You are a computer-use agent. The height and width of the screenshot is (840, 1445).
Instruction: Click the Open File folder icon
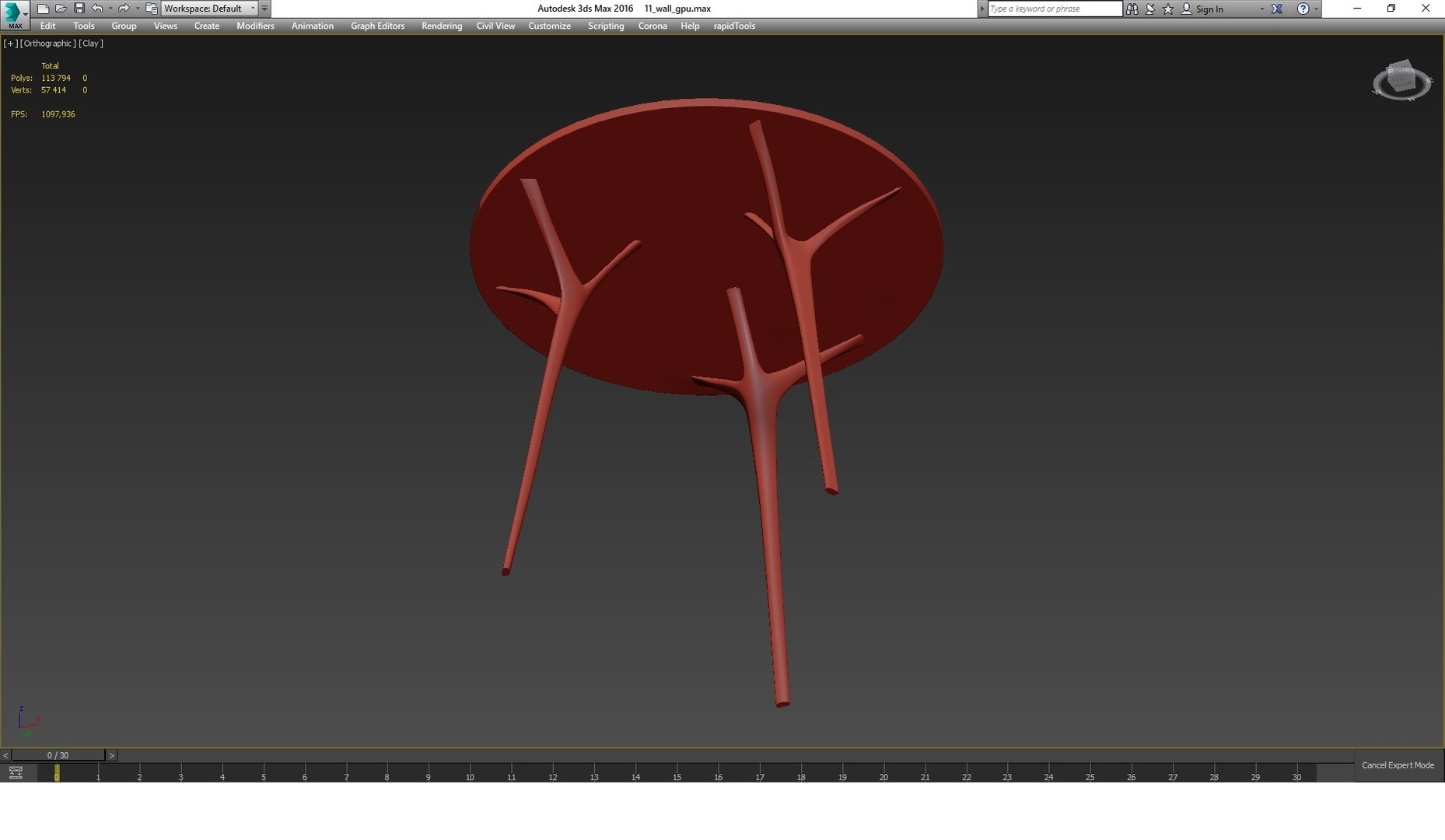61,9
